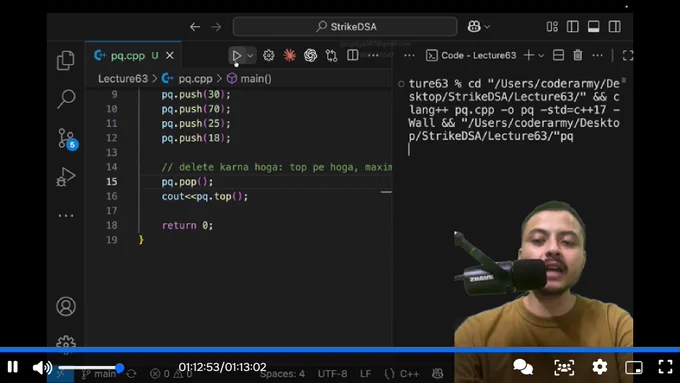Go forward with the right arrow
The height and width of the screenshot is (383, 680).
216,27
